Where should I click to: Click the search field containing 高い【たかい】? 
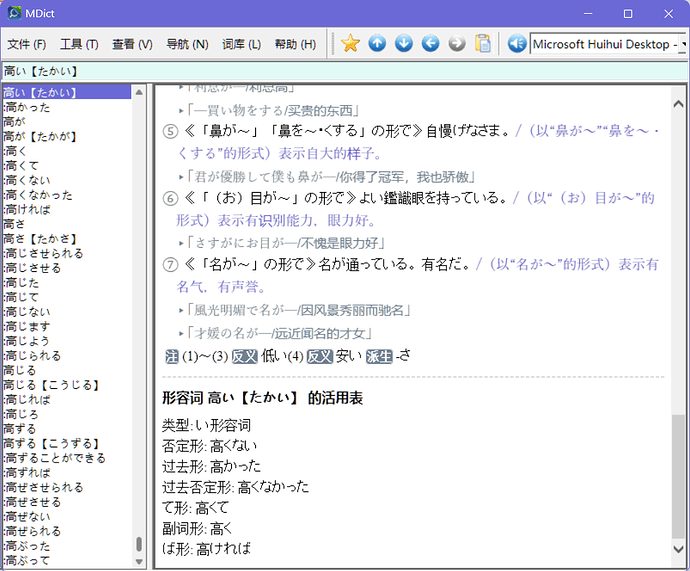(x=345, y=71)
